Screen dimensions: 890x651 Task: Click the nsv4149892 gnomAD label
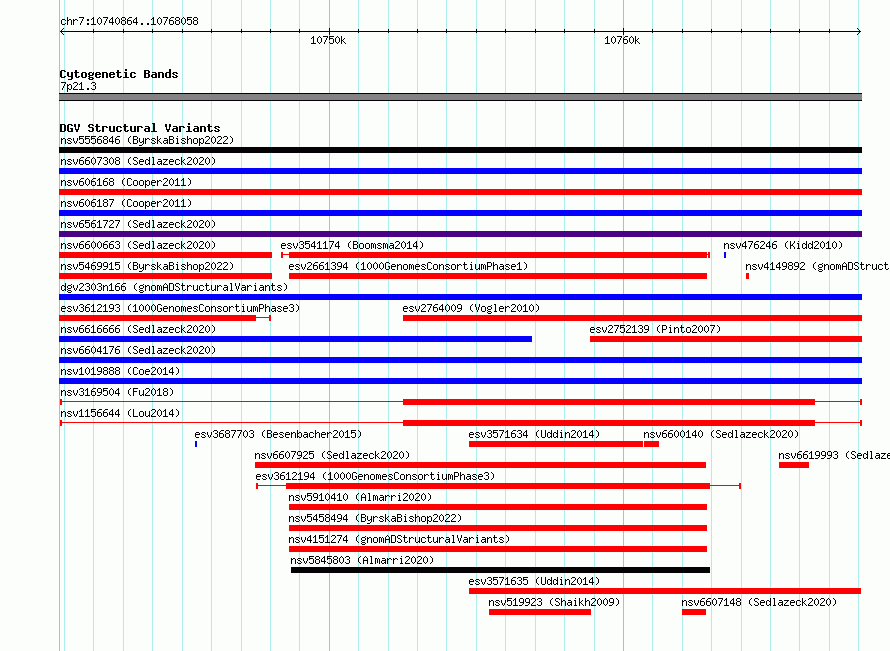coord(817,266)
